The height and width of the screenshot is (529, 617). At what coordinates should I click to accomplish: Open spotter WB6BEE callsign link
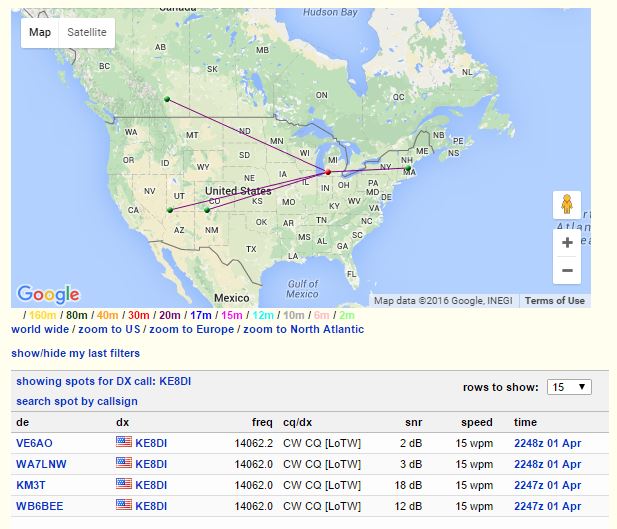click(x=39, y=506)
